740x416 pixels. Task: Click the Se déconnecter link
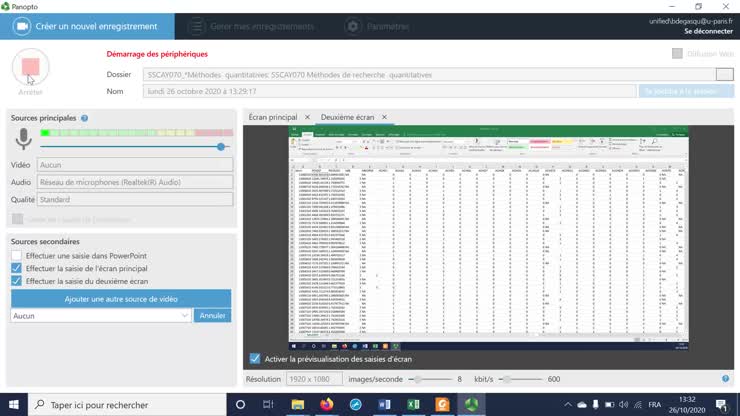coord(708,31)
